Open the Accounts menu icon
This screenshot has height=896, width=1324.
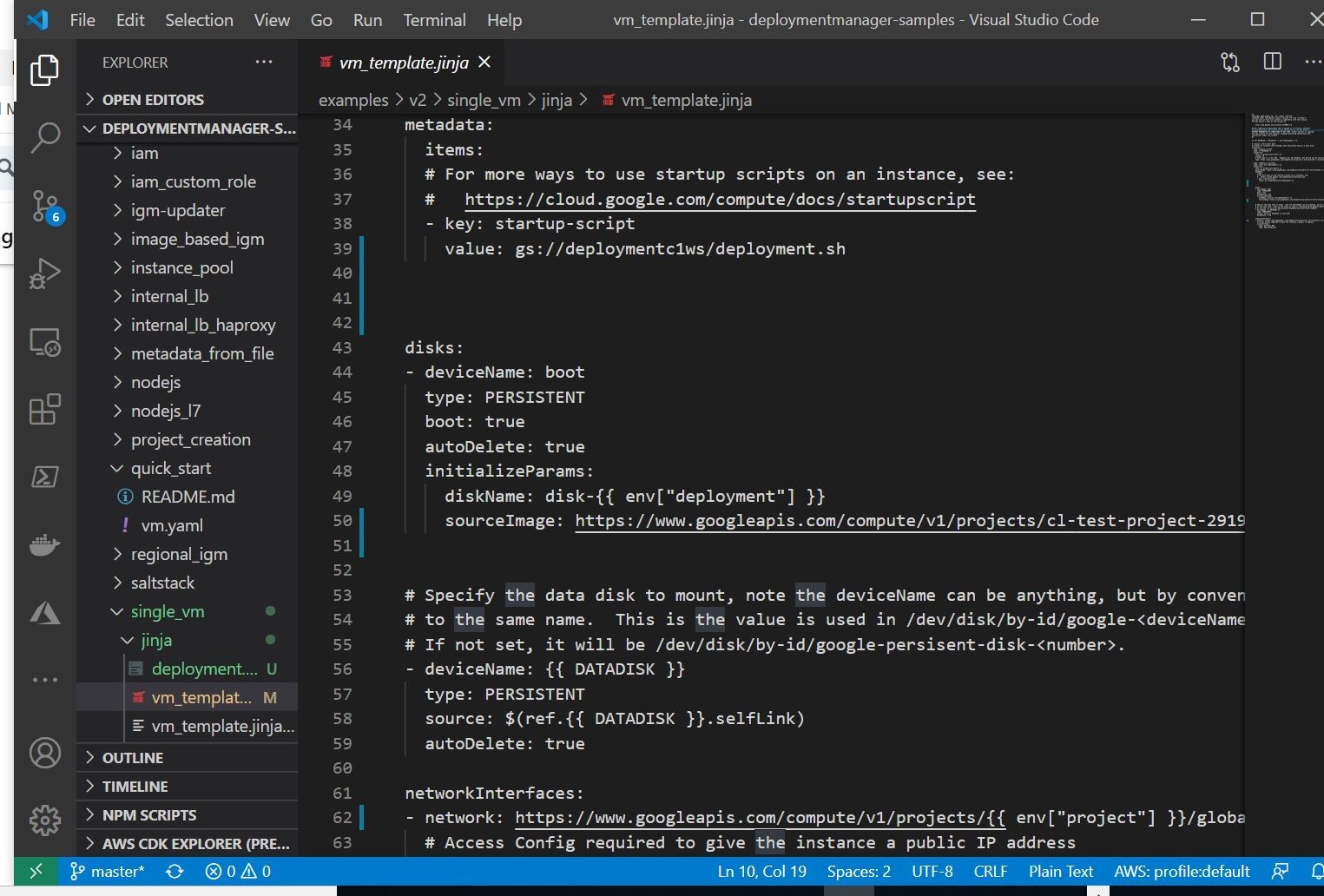pos(45,752)
